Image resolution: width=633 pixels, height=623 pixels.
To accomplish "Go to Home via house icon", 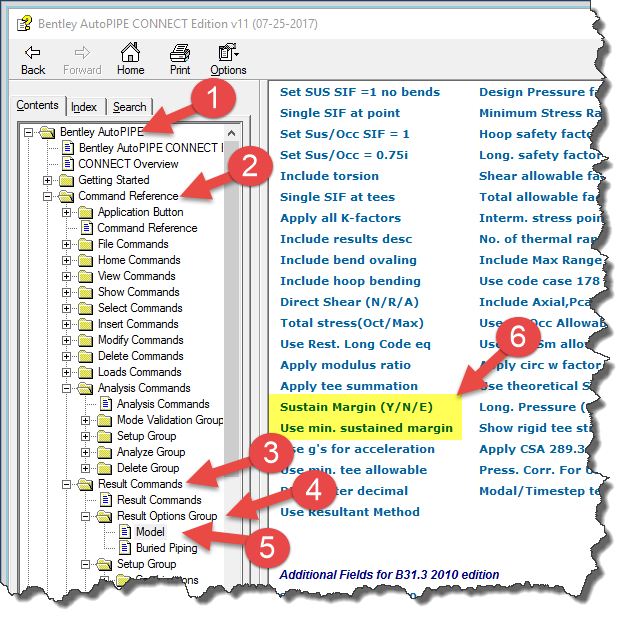I will coord(130,52).
